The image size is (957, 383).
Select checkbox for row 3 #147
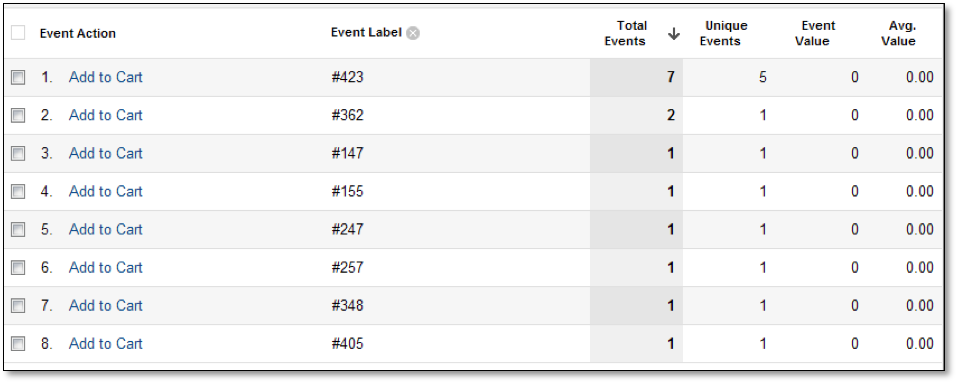(18, 153)
